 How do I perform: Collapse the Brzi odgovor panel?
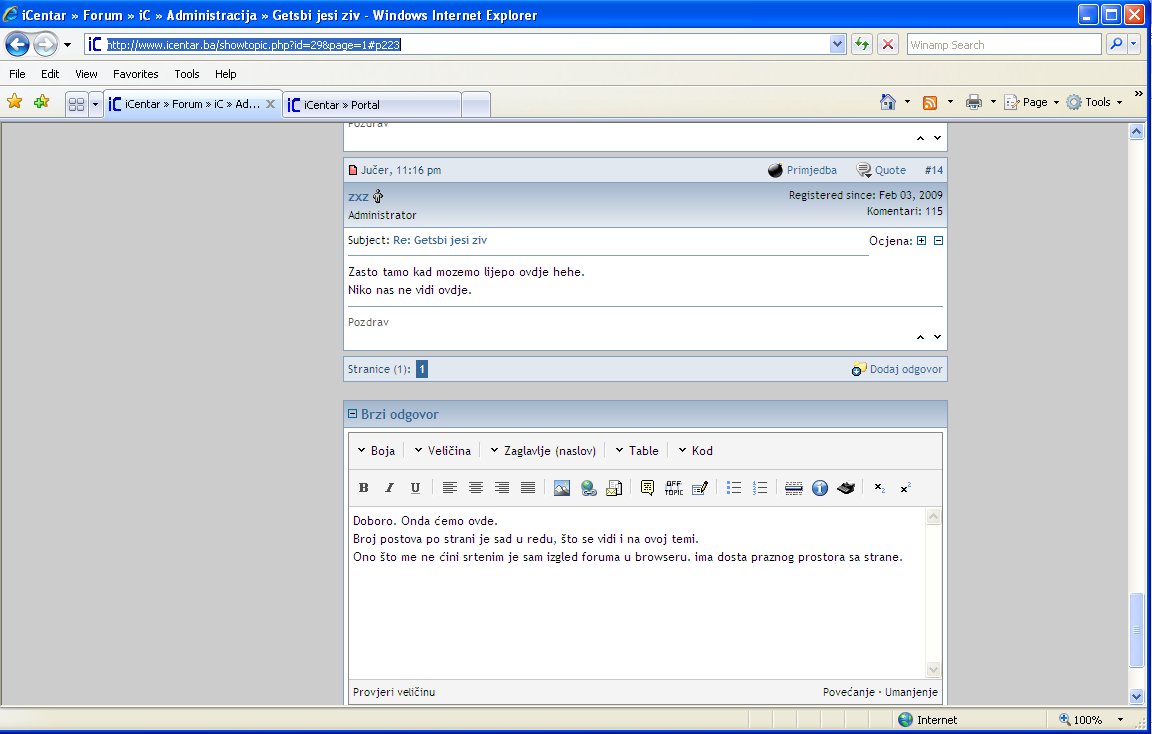(352, 414)
